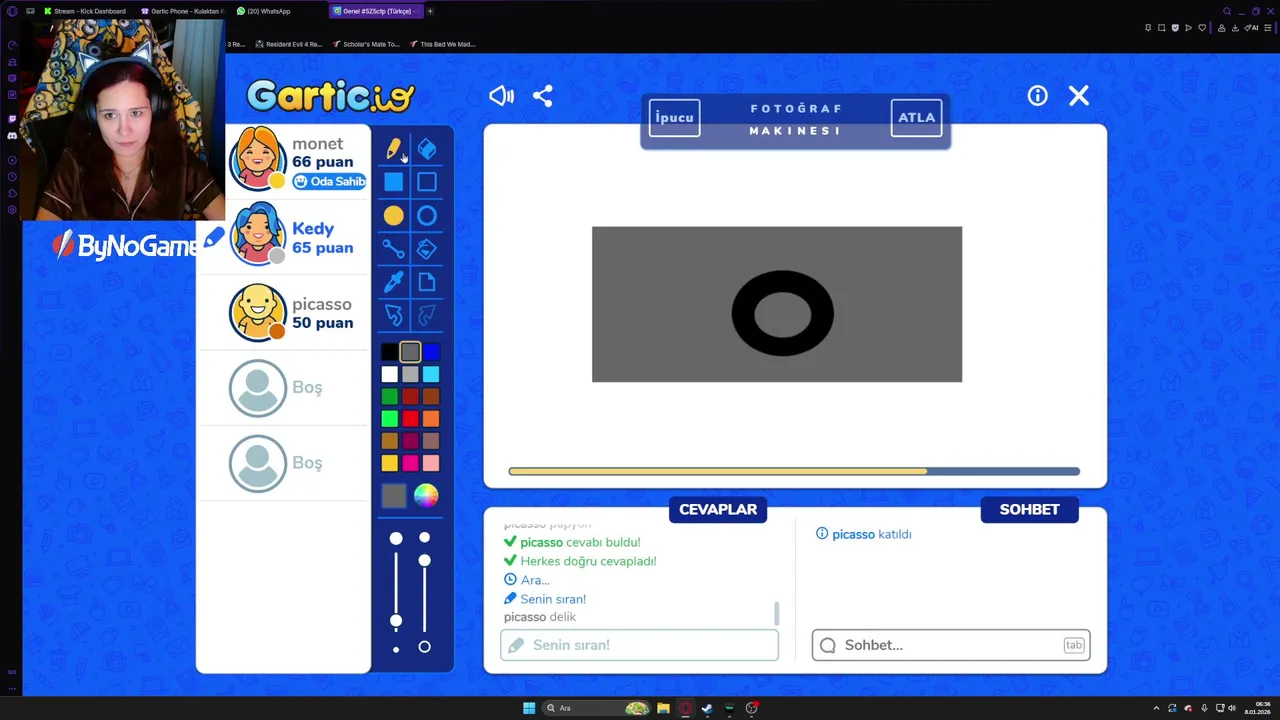Open the rainbow custom color wheel
This screenshot has height=720, width=1280.
point(426,496)
